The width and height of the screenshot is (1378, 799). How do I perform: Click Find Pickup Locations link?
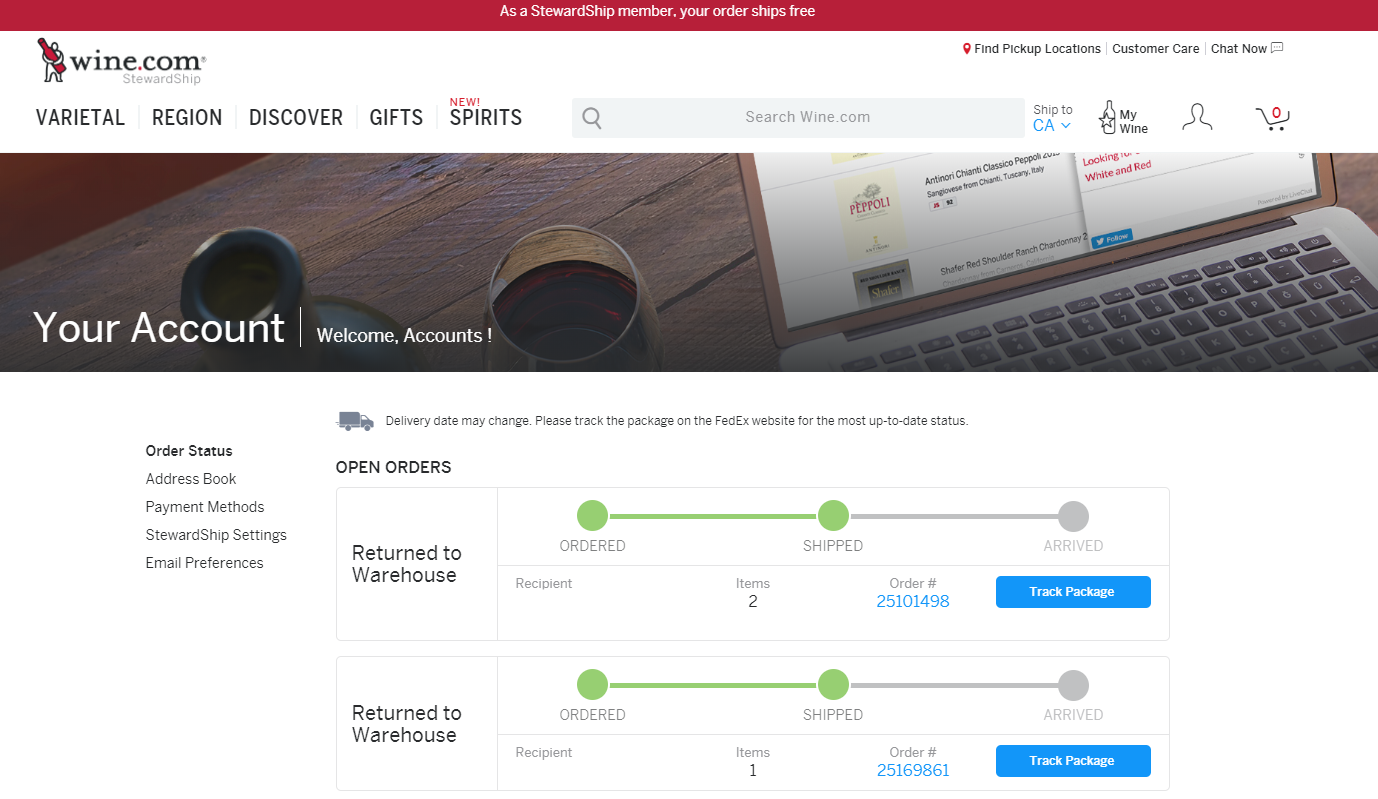coord(1038,49)
